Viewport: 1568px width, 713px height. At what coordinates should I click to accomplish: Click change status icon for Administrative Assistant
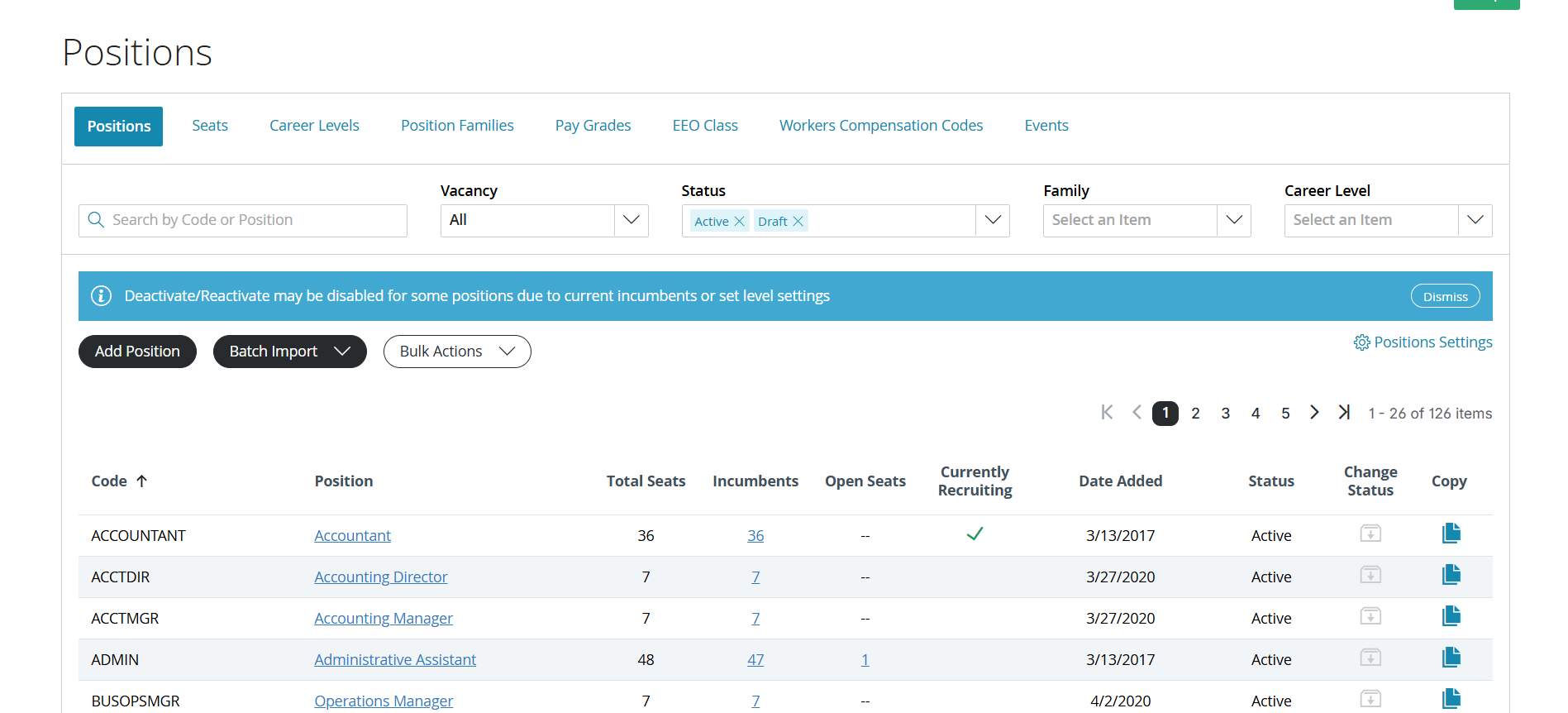point(1370,658)
